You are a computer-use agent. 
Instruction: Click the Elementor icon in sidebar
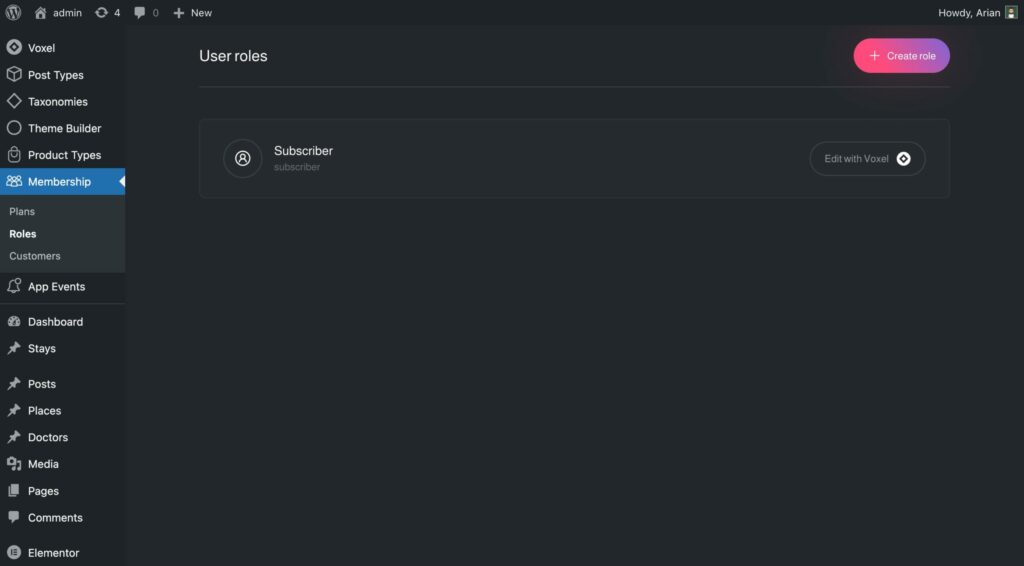tap(14, 553)
